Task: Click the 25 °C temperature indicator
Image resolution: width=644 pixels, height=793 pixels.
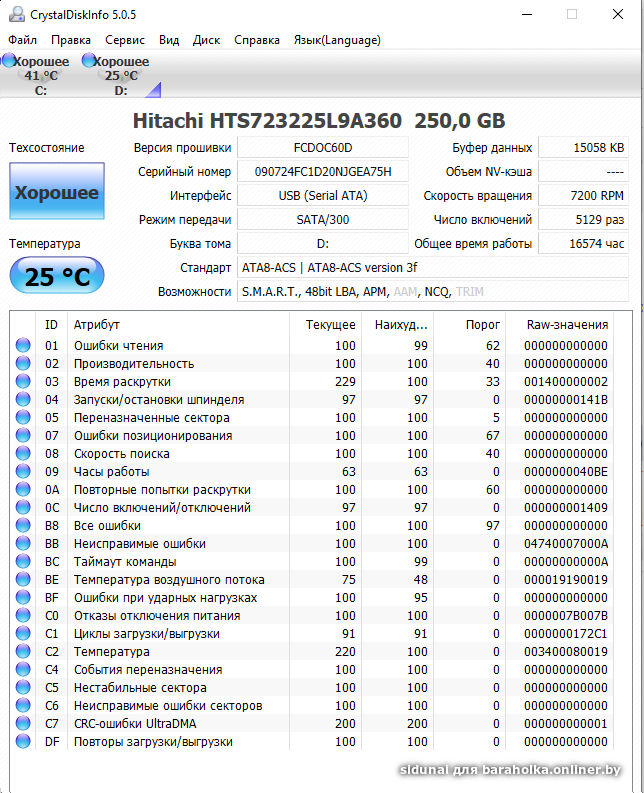Action: [57, 276]
